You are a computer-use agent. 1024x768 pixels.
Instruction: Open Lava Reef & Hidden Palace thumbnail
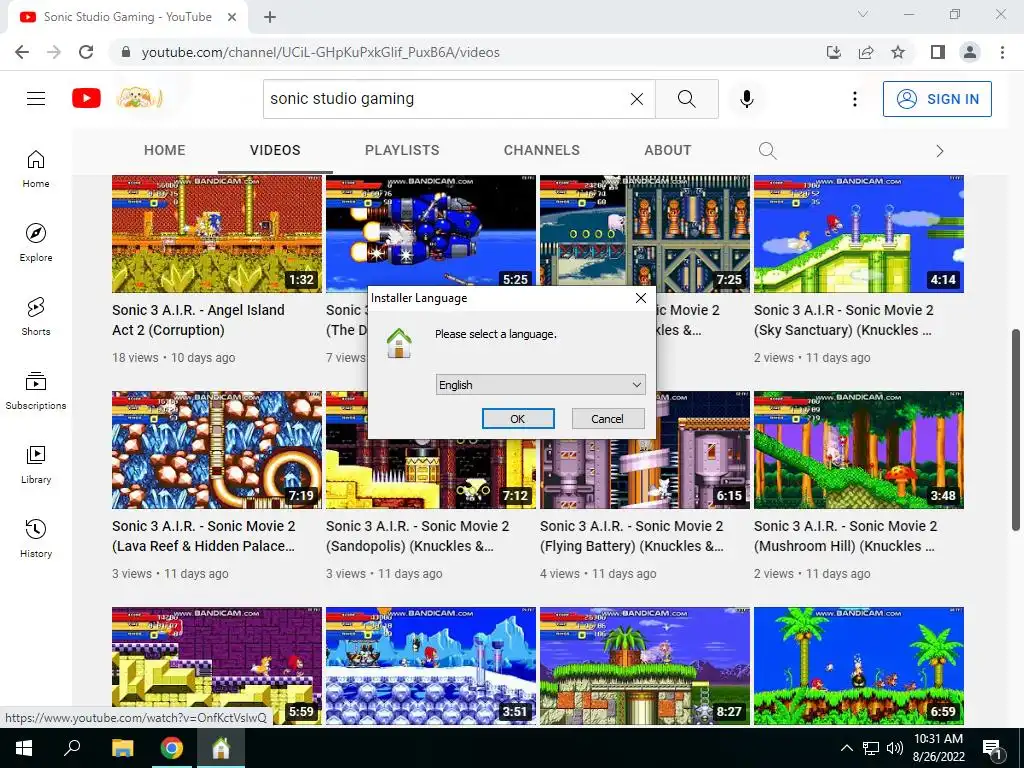[217, 449]
